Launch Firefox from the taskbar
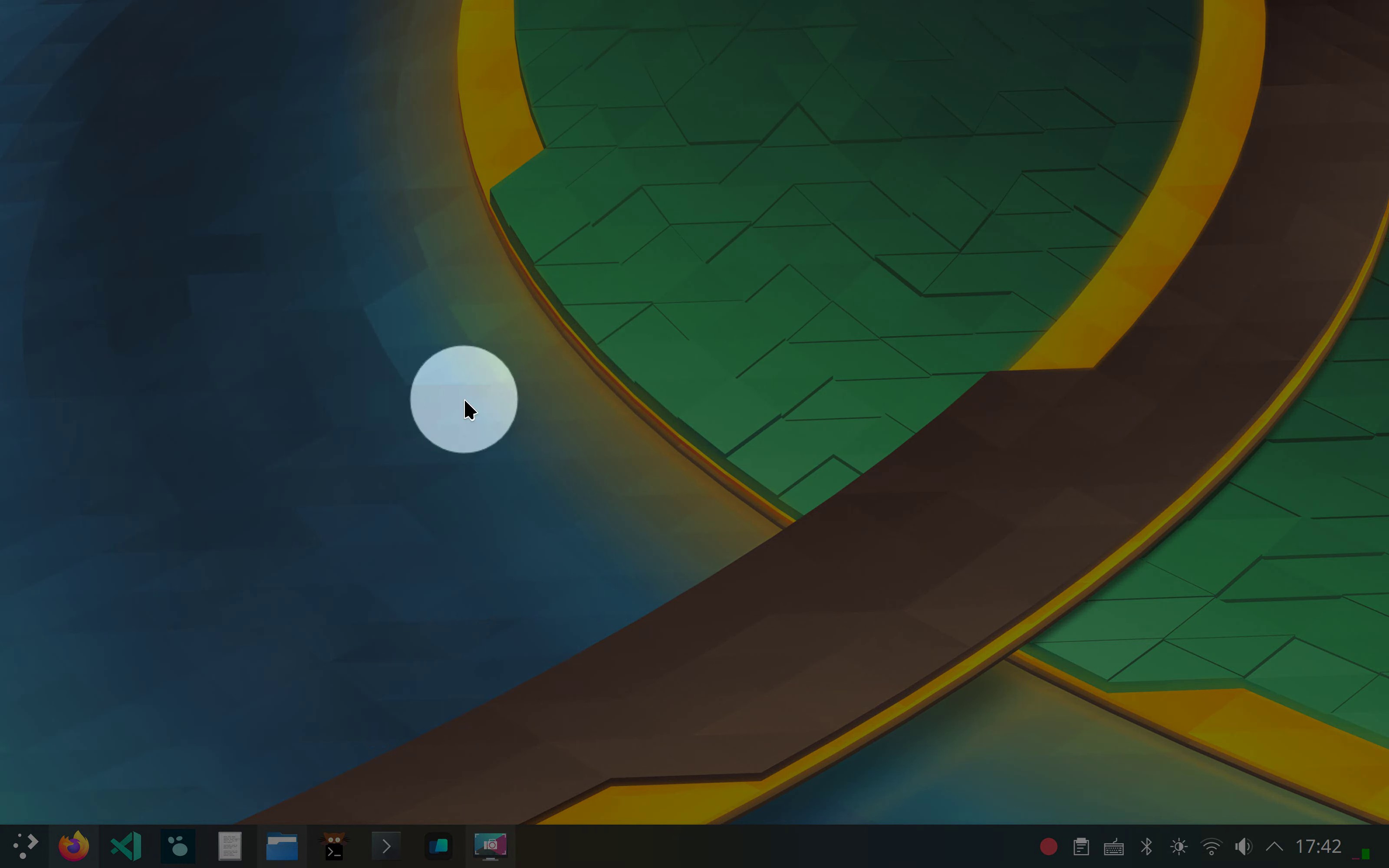This screenshot has height=868, width=1389. point(73,846)
